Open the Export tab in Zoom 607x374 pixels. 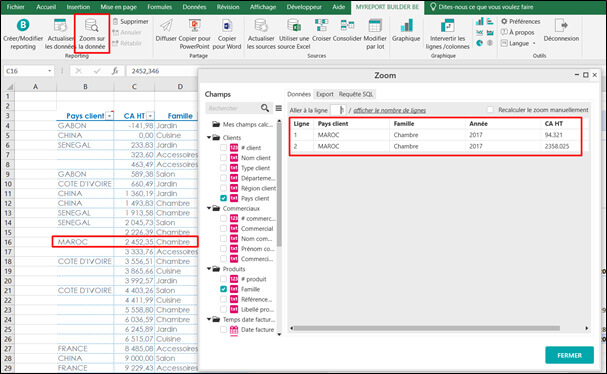[x=324, y=94]
